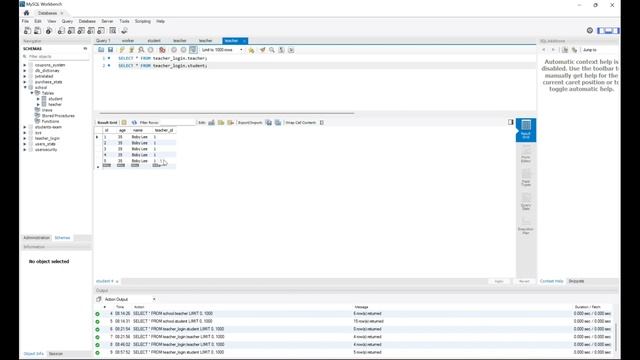The width and height of the screenshot is (640, 360).
Task: Save the script with the floppy icon
Action: tap(110, 50)
